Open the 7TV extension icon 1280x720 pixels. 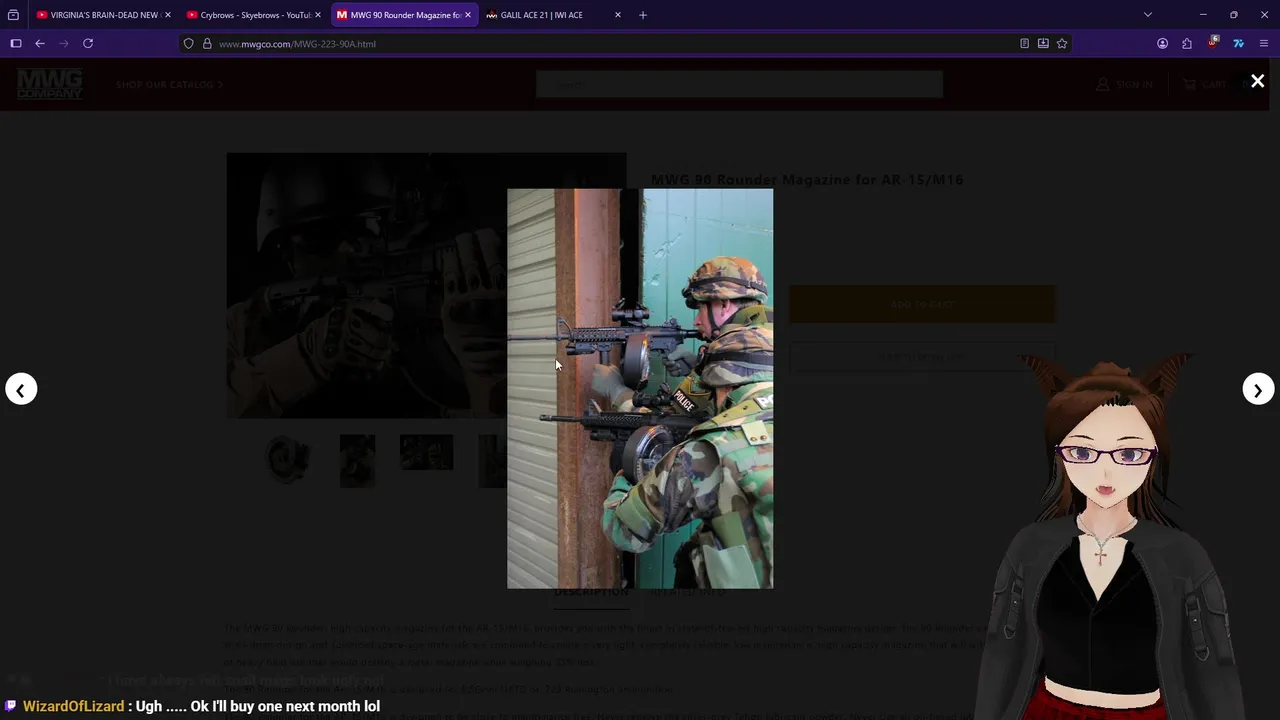1238,43
